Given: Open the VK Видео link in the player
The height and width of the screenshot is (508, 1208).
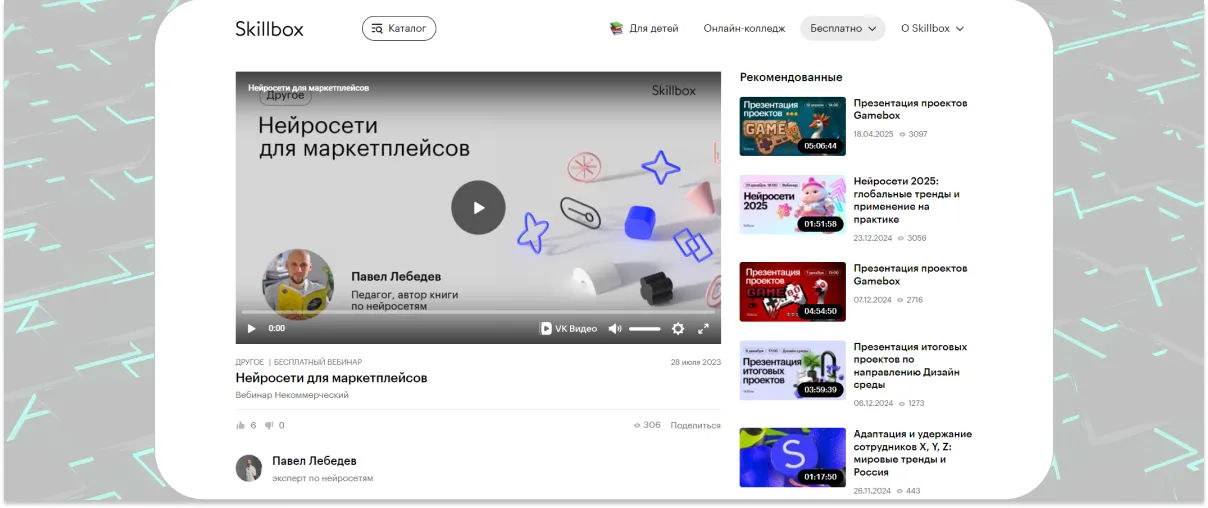Looking at the screenshot, I should click(568, 328).
